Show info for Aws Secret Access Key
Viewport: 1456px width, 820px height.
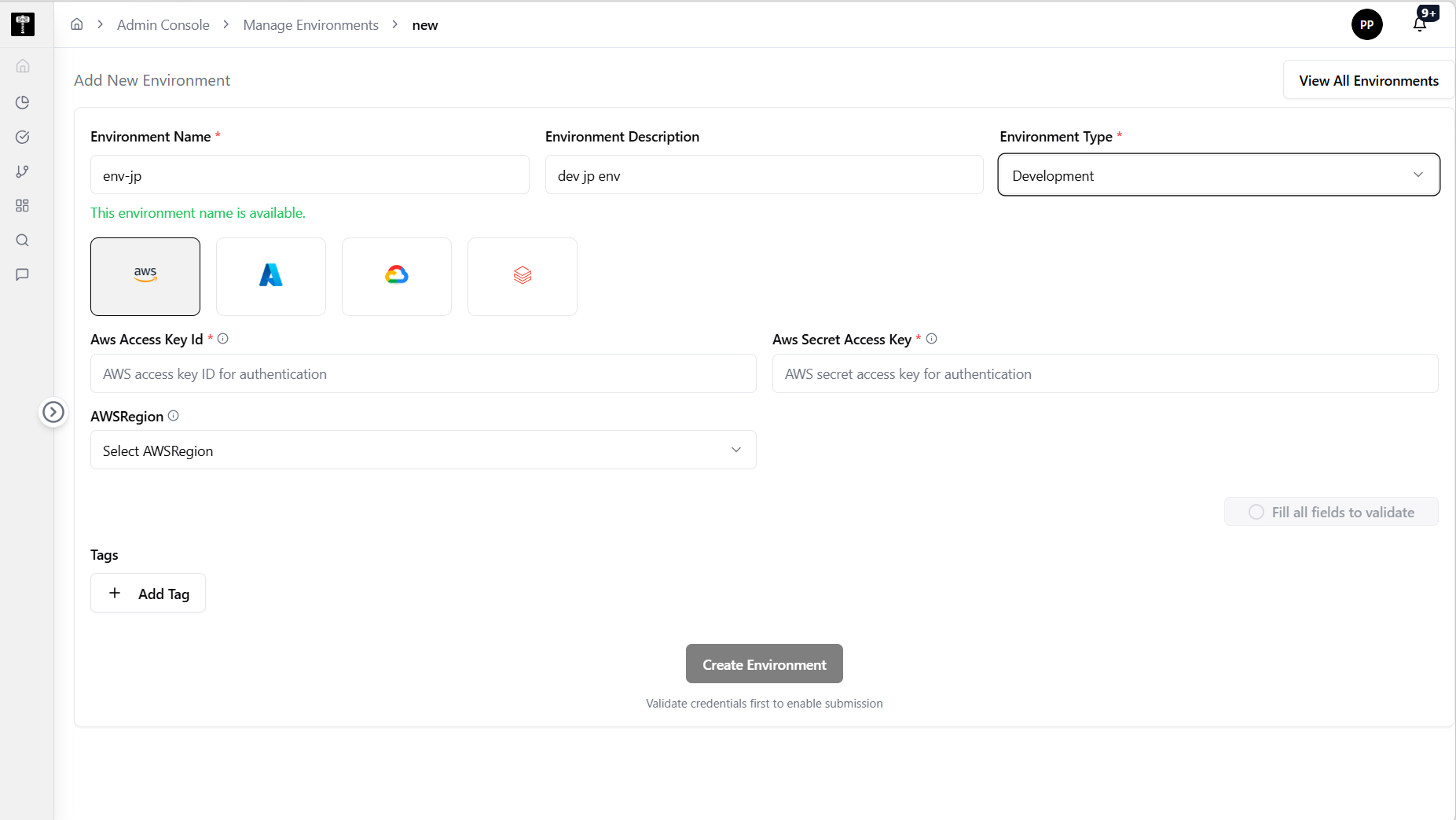(932, 339)
